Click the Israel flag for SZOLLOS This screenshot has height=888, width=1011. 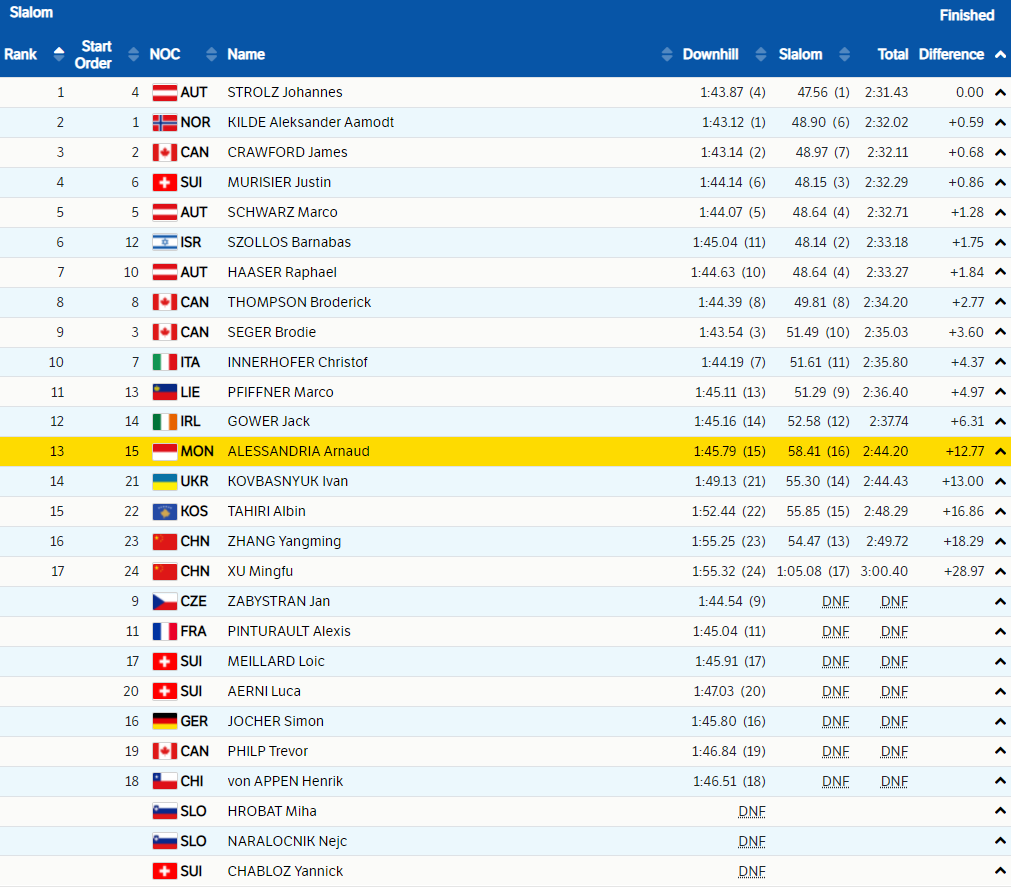164,242
